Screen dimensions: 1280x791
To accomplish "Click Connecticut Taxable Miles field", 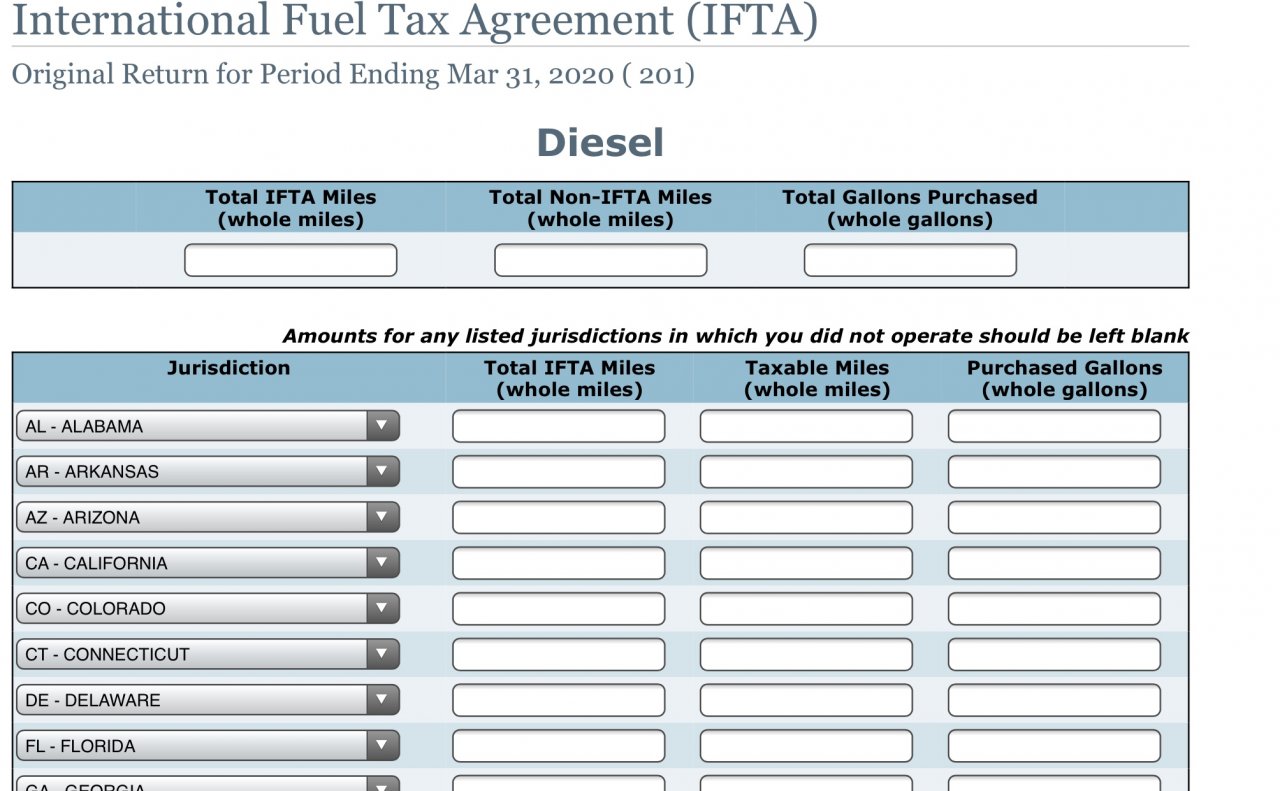I will click(806, 655).
